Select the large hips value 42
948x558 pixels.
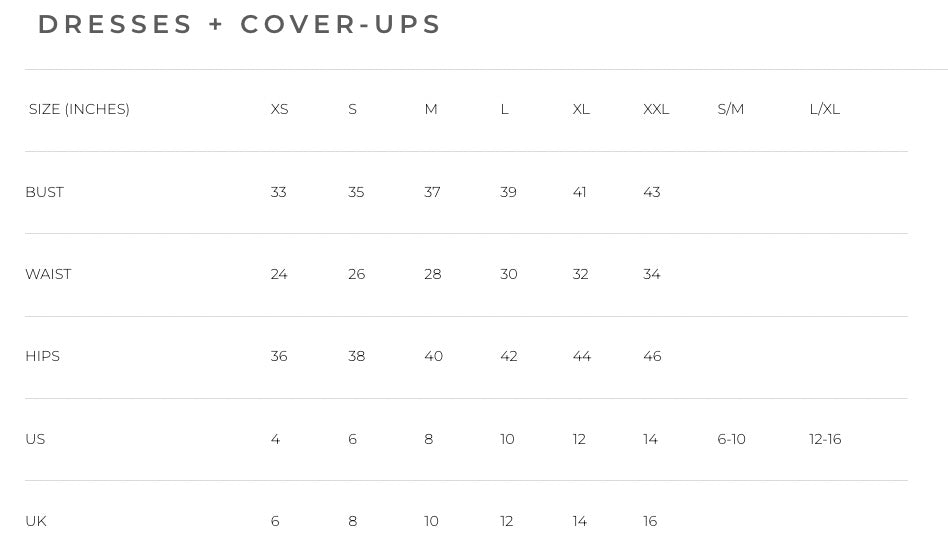508,356
